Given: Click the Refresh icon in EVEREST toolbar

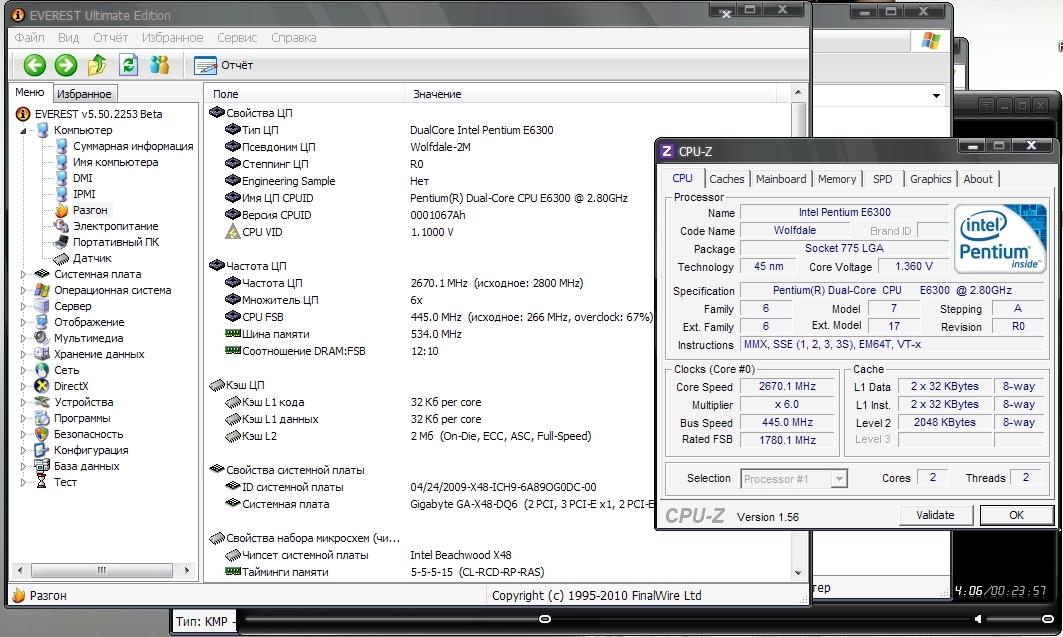Looking at the screenshot, I should pos(128,65).
